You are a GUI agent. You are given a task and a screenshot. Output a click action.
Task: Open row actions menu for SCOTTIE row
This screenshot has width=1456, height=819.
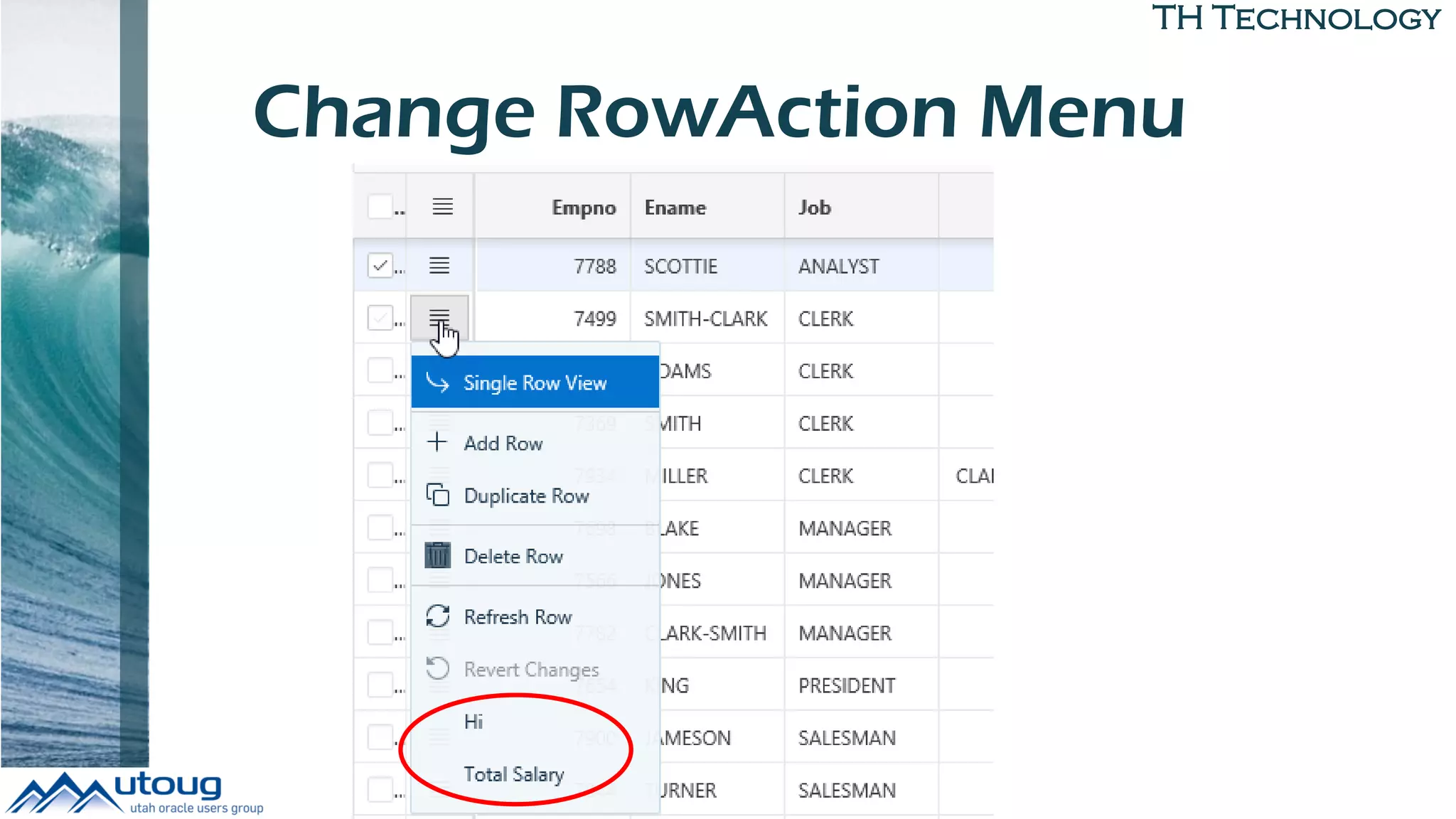coord(439,265)
